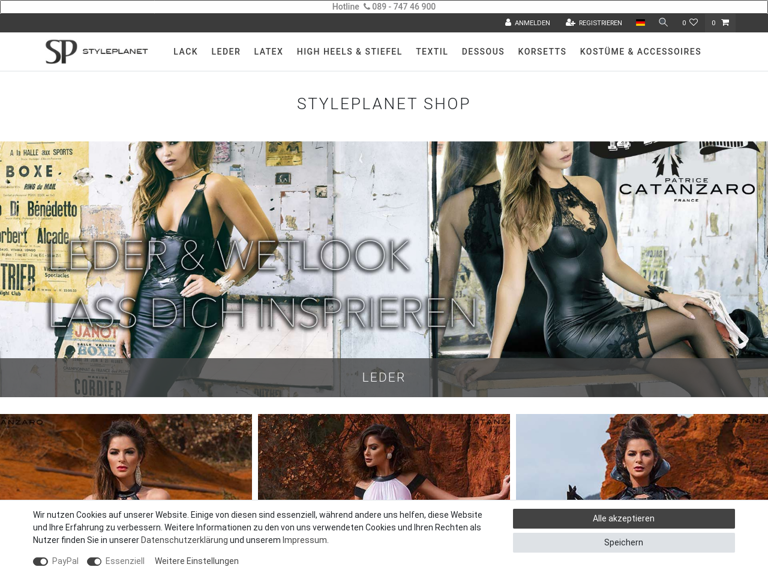
Task: Click Alle akzeptieren cookie button
Action: click(624, 518)
